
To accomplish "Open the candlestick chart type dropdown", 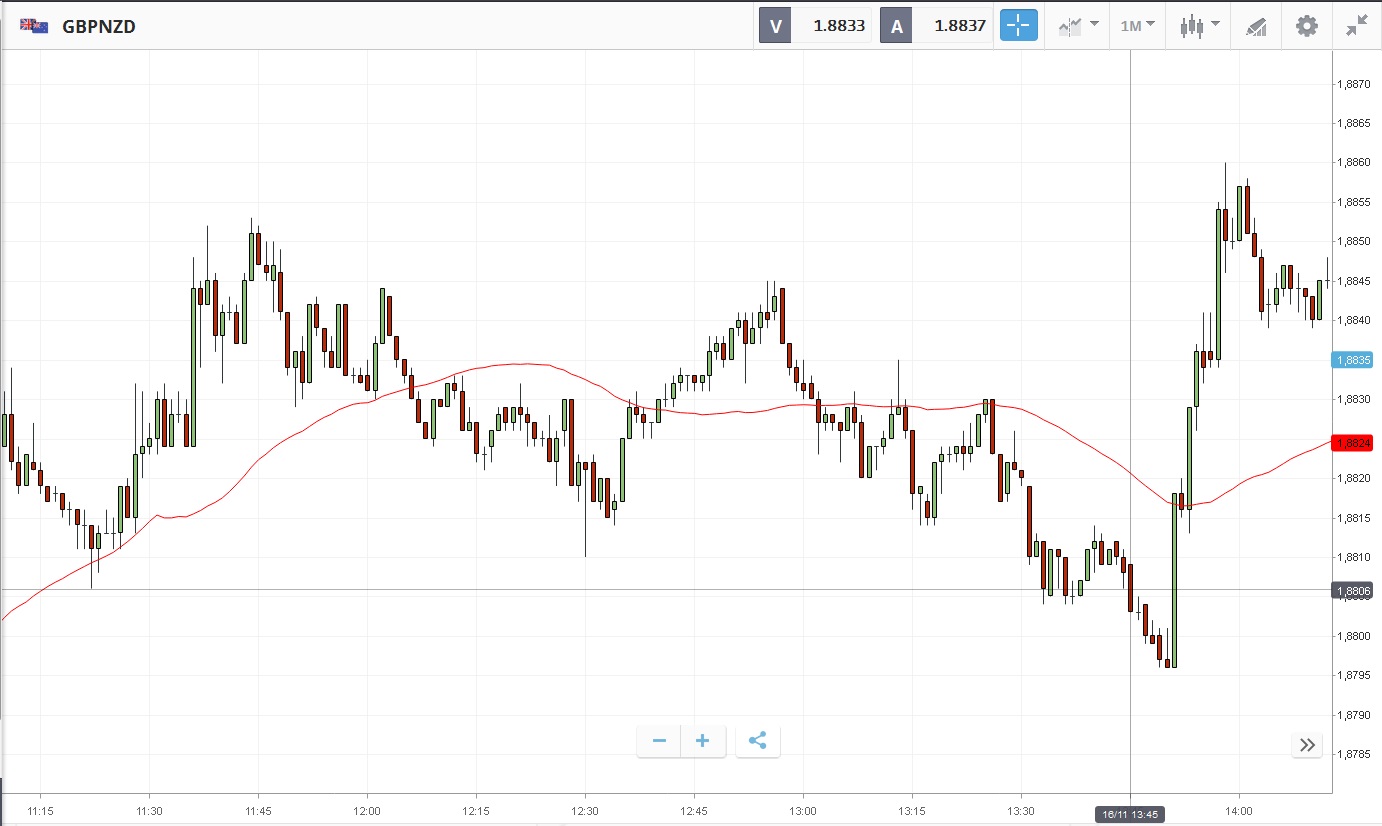I will 1199,26.
